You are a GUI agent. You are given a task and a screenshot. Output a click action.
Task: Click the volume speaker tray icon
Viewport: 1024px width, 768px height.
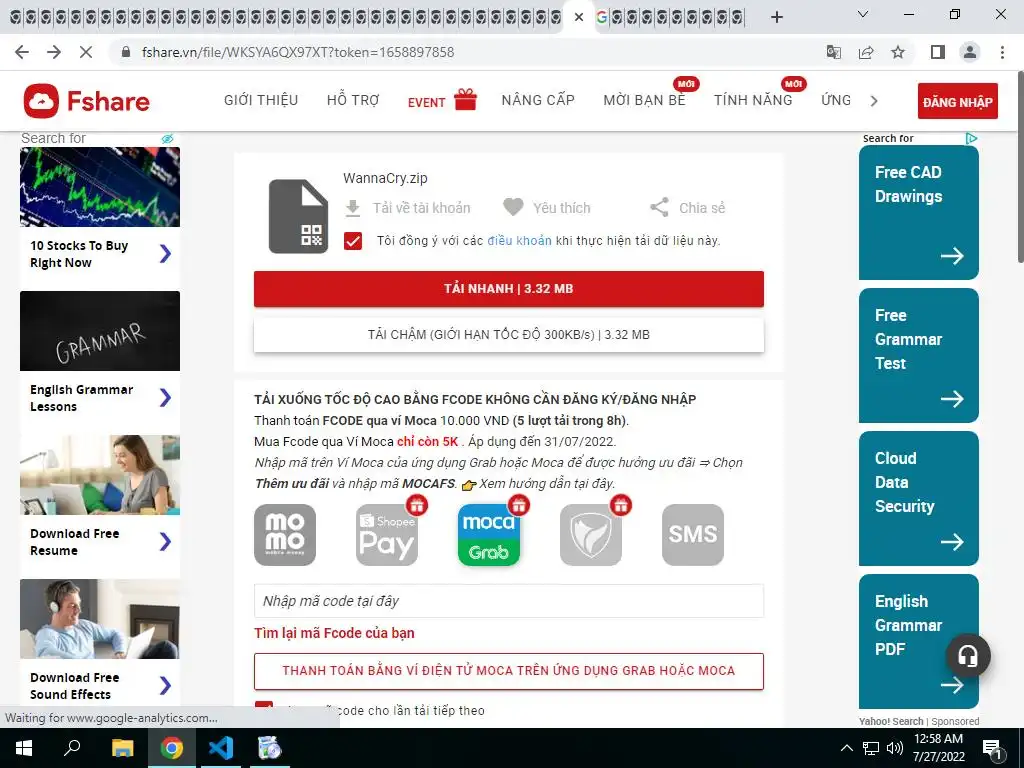894,748
